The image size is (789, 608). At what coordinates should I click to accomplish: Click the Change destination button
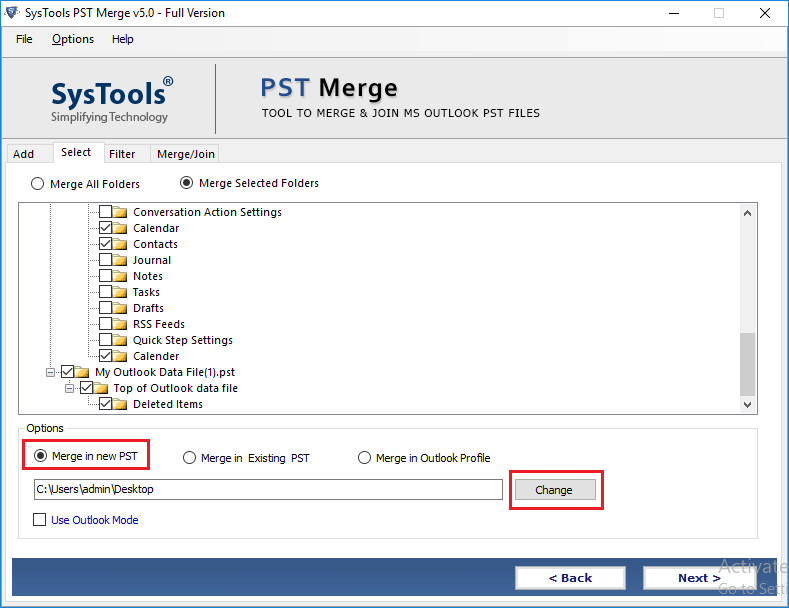click(555, 490)
